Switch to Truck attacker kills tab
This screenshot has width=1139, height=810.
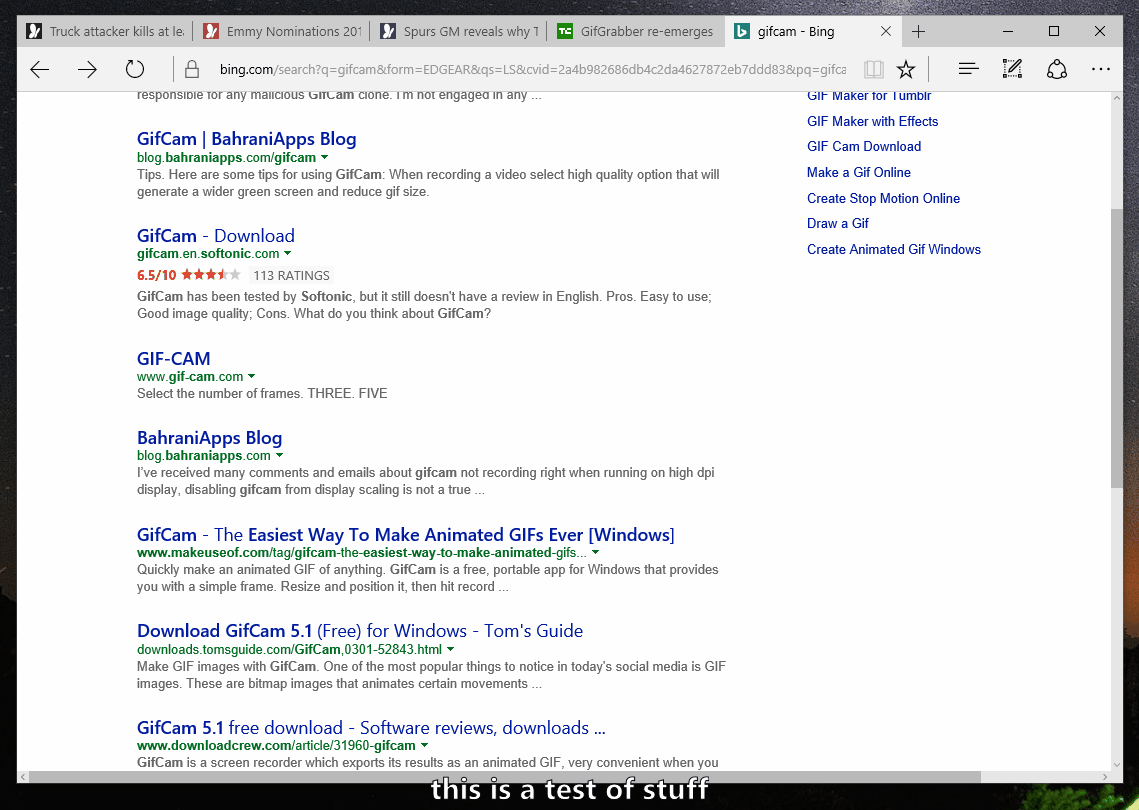point(105,31)
